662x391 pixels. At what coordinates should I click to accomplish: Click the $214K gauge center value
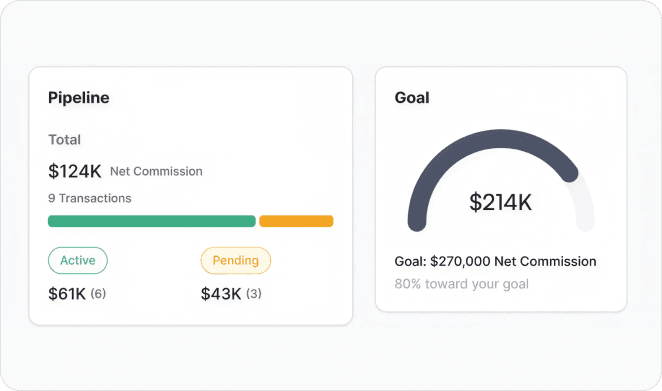tap(501, 202)
